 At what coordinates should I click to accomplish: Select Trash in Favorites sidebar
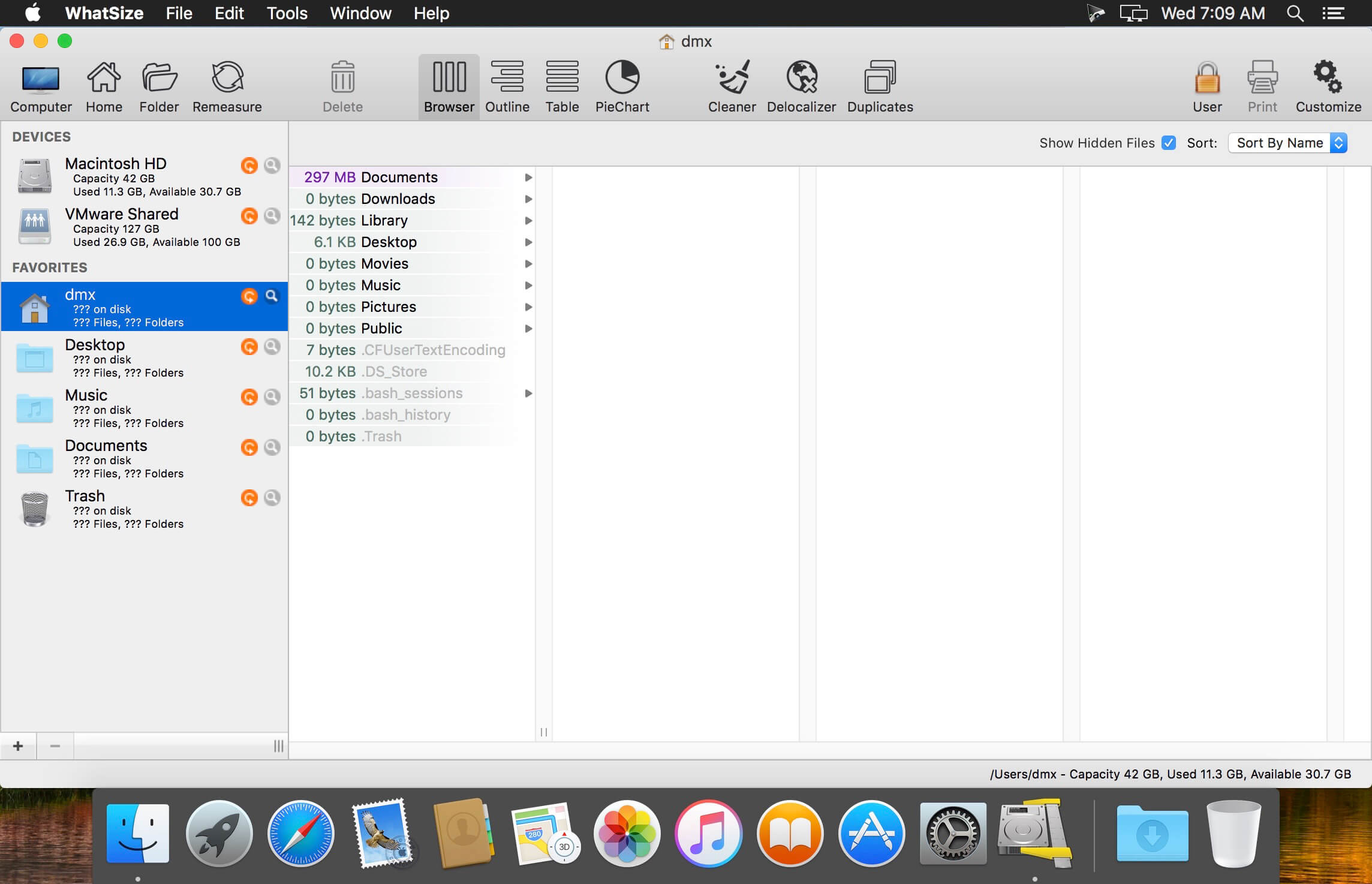coord(145,509)
